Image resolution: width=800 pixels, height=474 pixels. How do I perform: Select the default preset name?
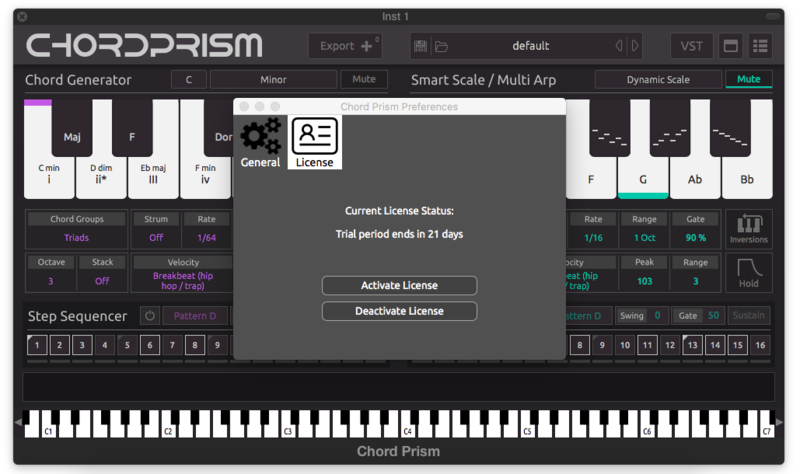[x=531, y=46]
